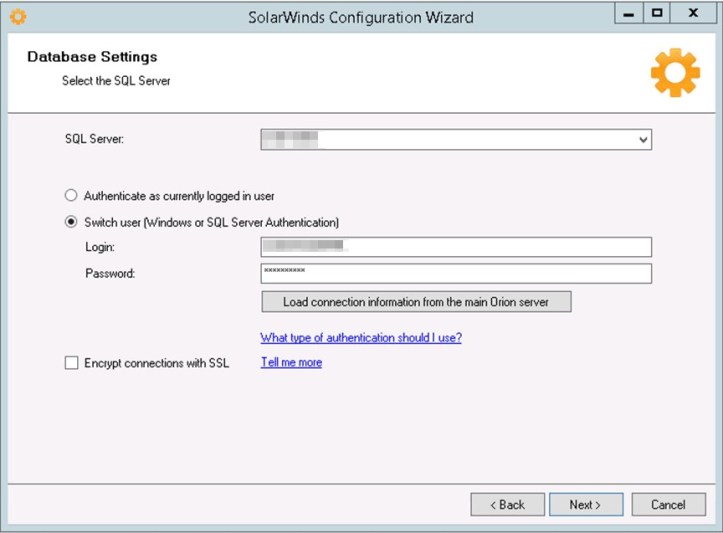Choose the Switch user authentication option

[71, 222]
